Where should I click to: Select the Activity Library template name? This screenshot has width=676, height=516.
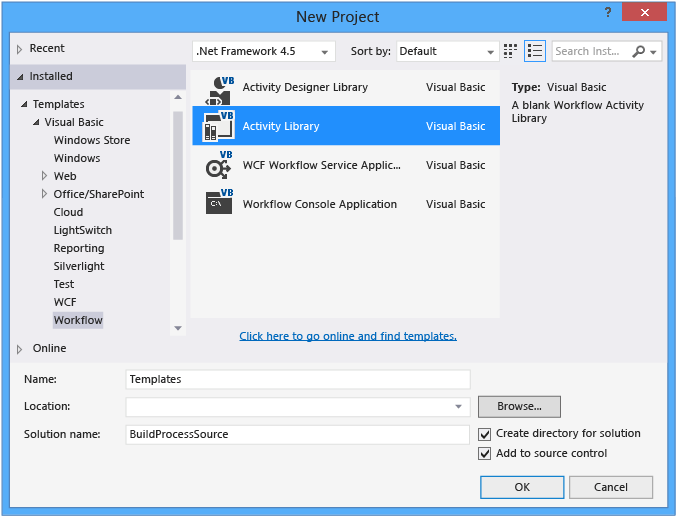click(281, 126)
